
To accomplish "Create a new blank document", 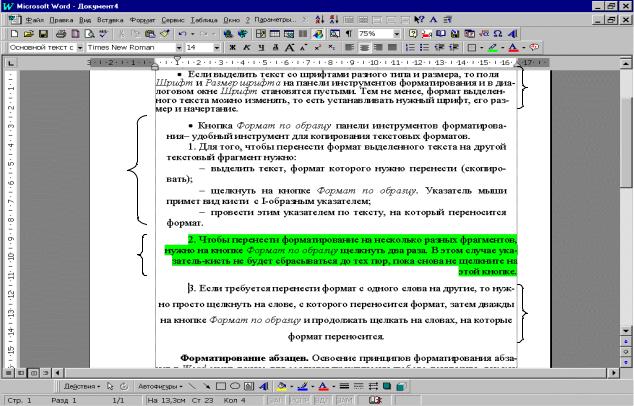I will (x=14, y=34).
